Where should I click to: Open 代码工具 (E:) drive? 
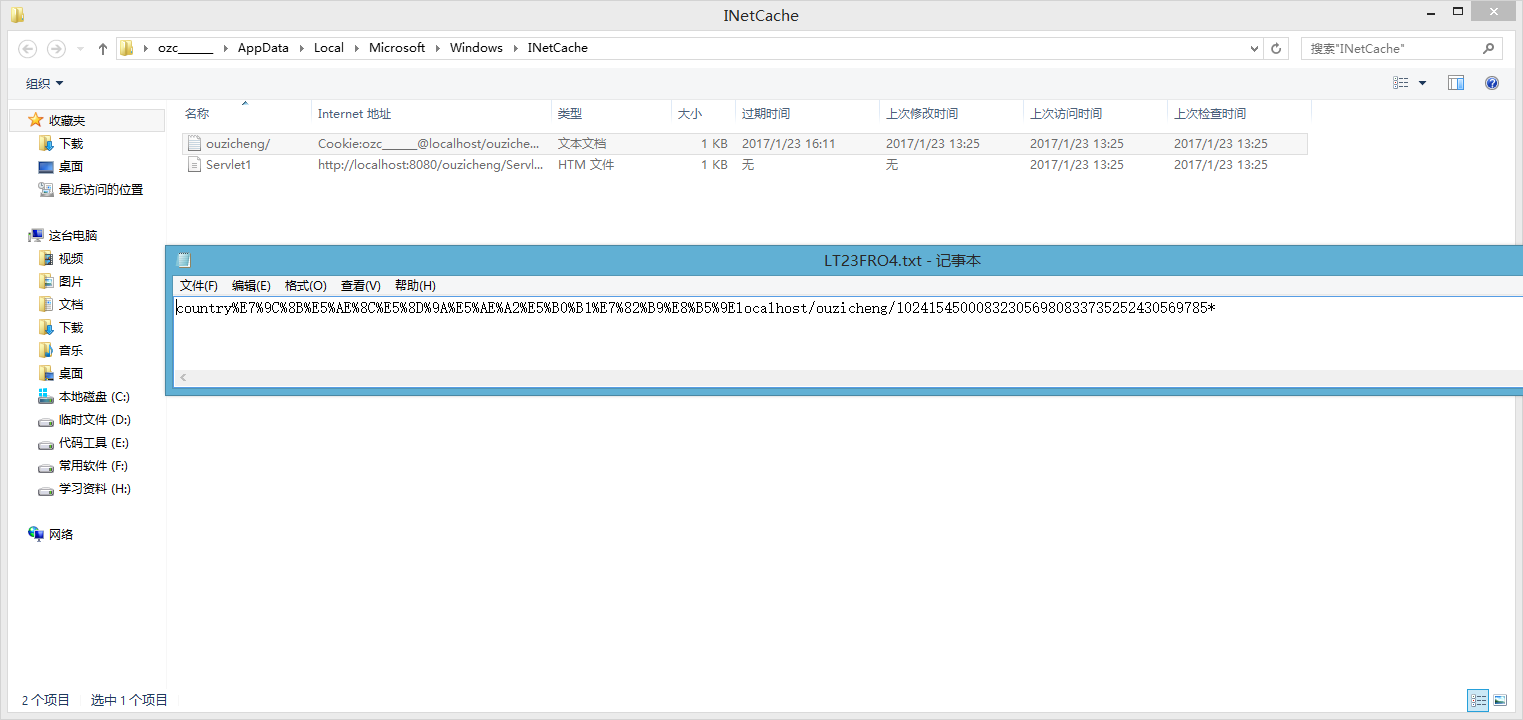tap(84, 443)
